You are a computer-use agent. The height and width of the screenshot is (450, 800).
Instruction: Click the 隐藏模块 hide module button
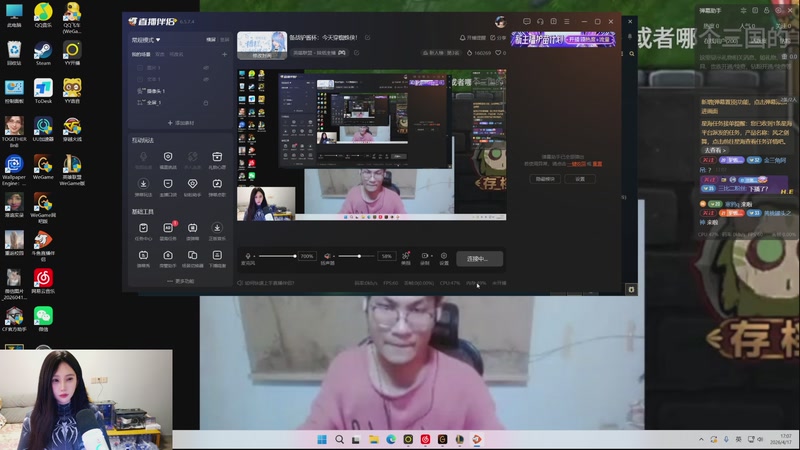(545, 179)
